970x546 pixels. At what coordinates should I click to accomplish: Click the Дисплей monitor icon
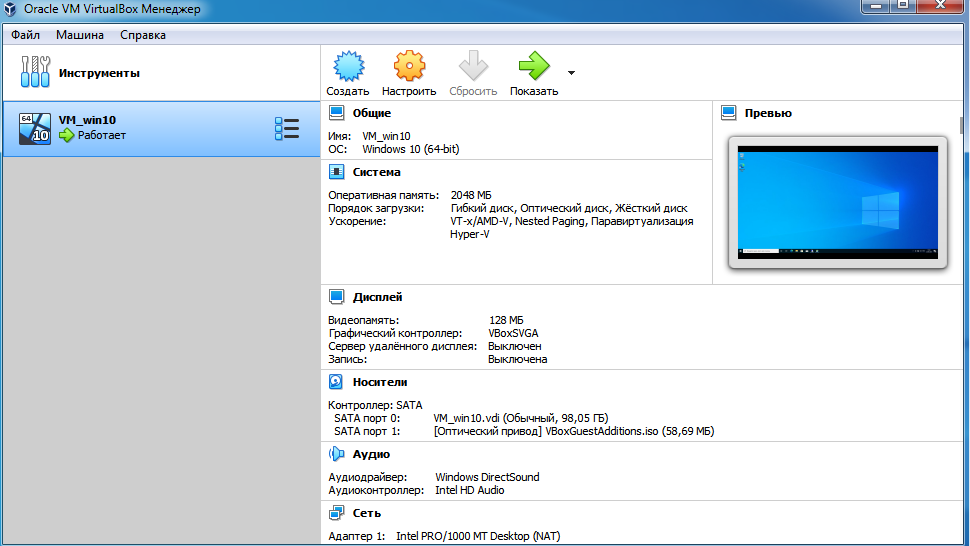337,297
